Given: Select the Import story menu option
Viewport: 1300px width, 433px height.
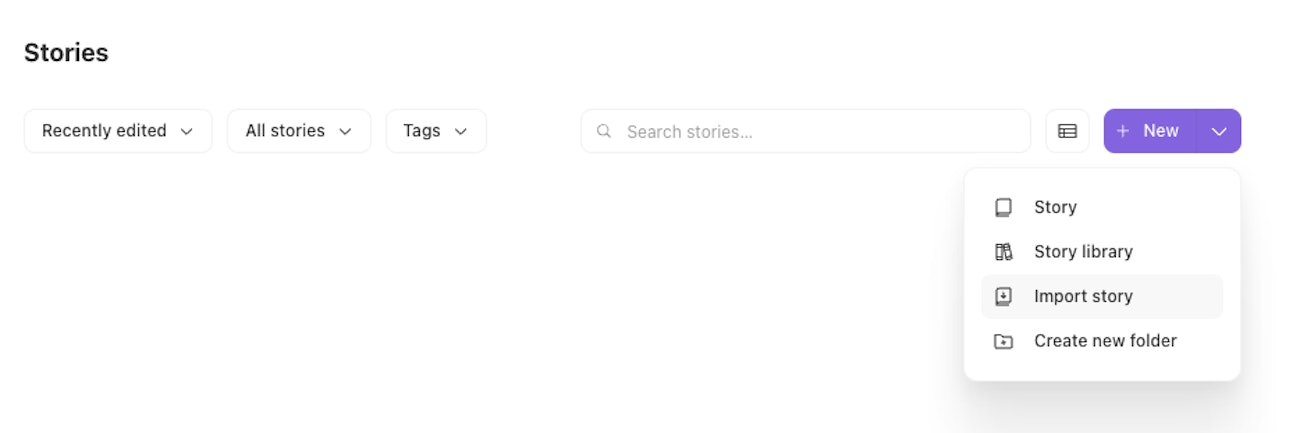Looking at the screenshot, I should pyautogui.click(x=1083, y=297).
